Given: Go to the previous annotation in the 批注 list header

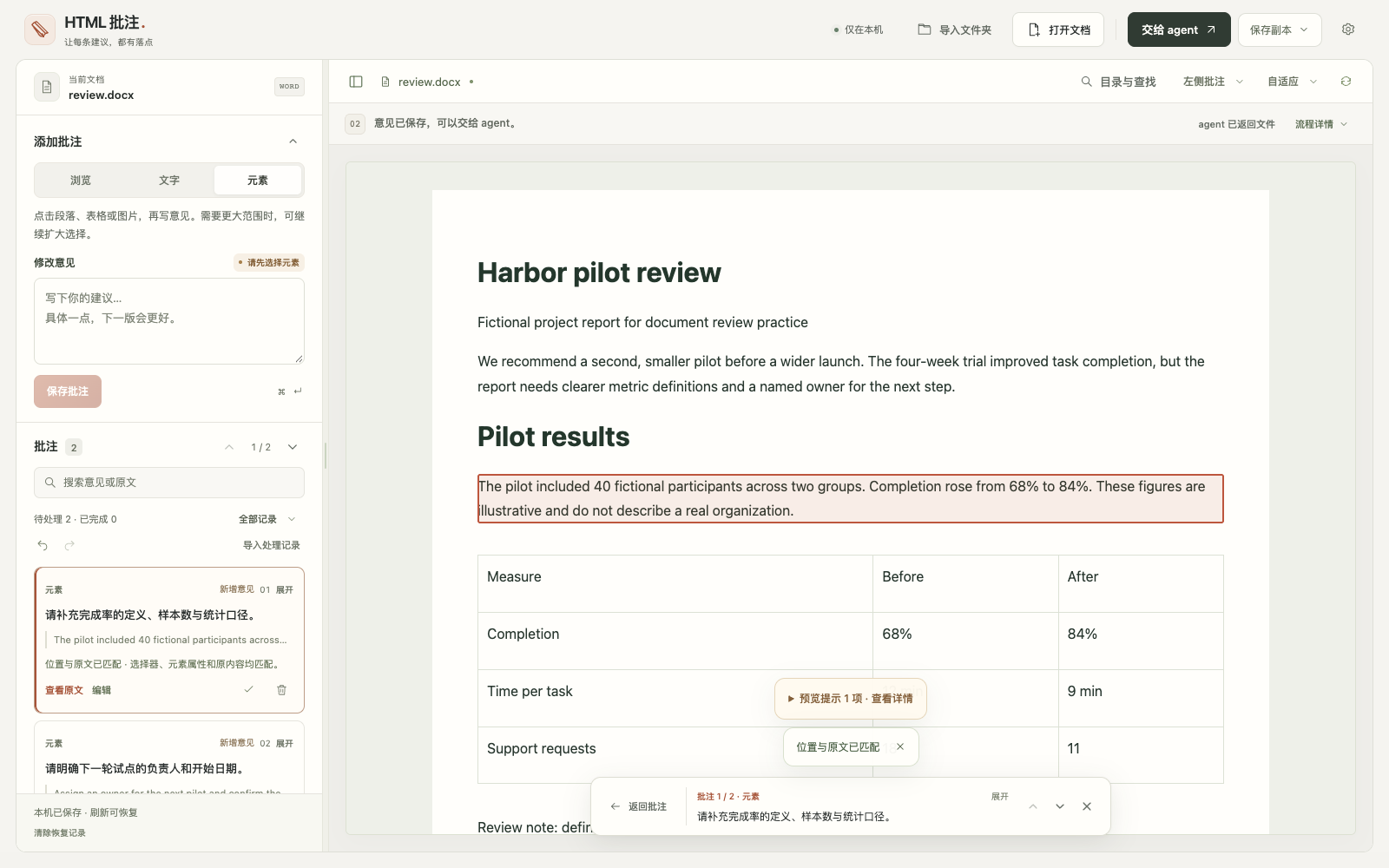Looking at the screenshot, I should coord(229,447).
